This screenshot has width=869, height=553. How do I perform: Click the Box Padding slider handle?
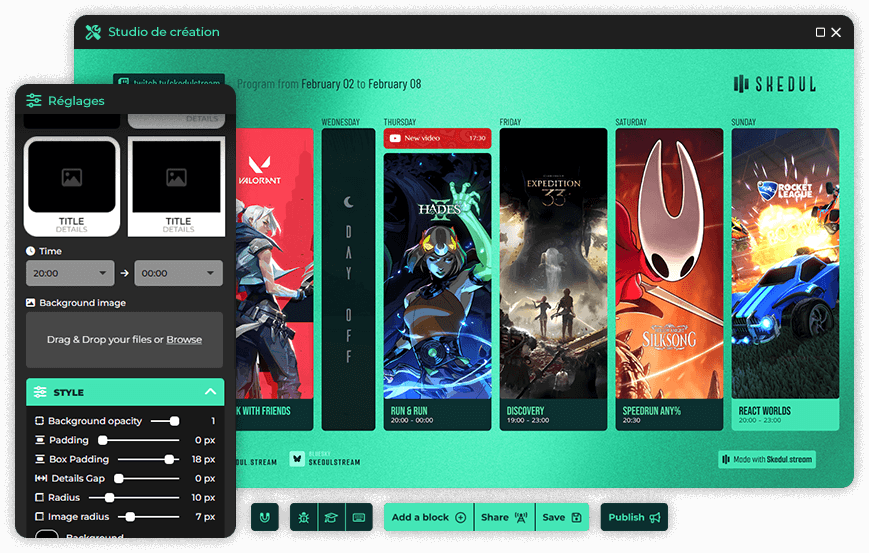click(x=169, y=459)
